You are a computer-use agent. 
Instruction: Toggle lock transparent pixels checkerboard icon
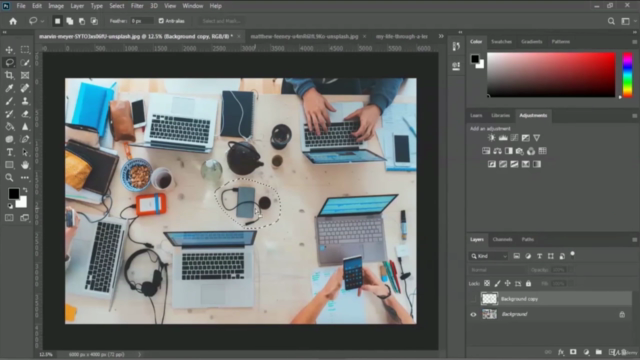[x=487, y=283]
